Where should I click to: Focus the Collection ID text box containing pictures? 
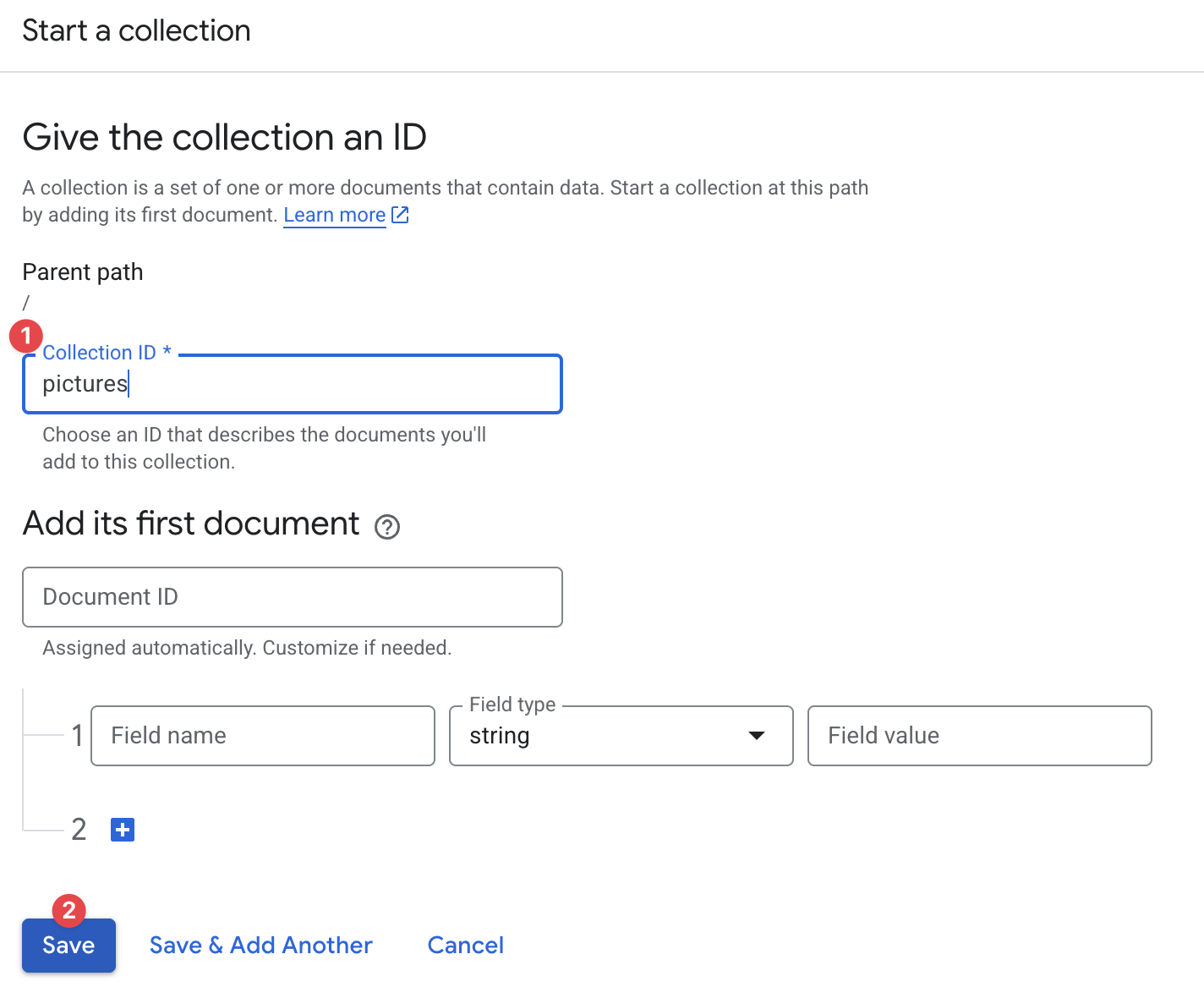[292, 384]
